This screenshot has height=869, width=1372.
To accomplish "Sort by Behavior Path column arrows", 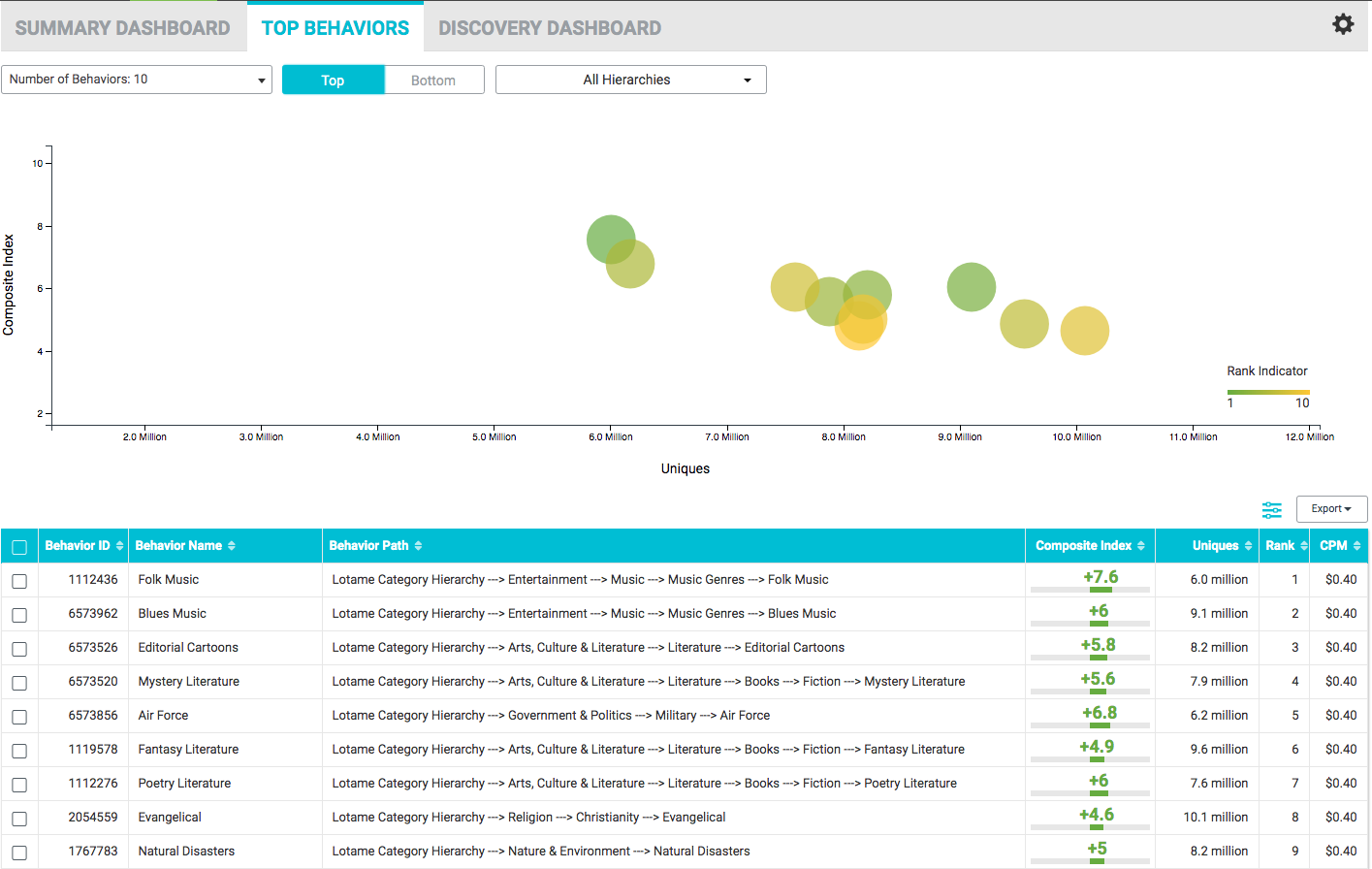I will [418, 546].
